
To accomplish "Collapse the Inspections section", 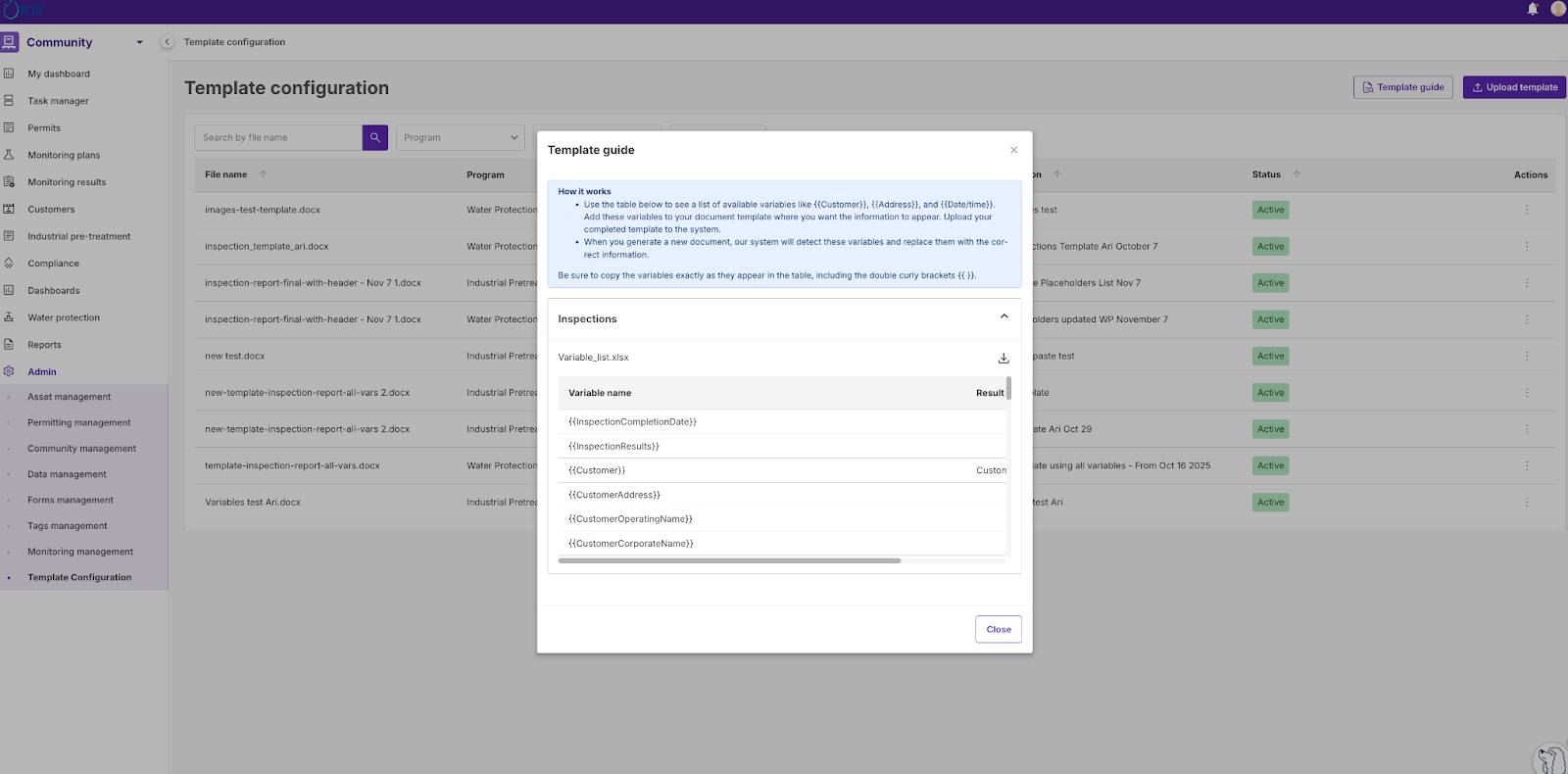I will click(1004, 316).
